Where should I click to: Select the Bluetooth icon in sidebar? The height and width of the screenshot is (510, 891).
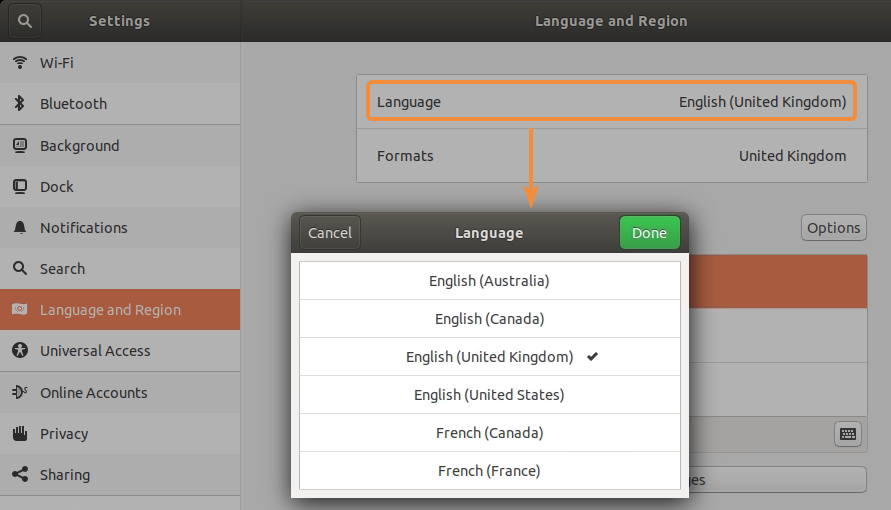20,103
